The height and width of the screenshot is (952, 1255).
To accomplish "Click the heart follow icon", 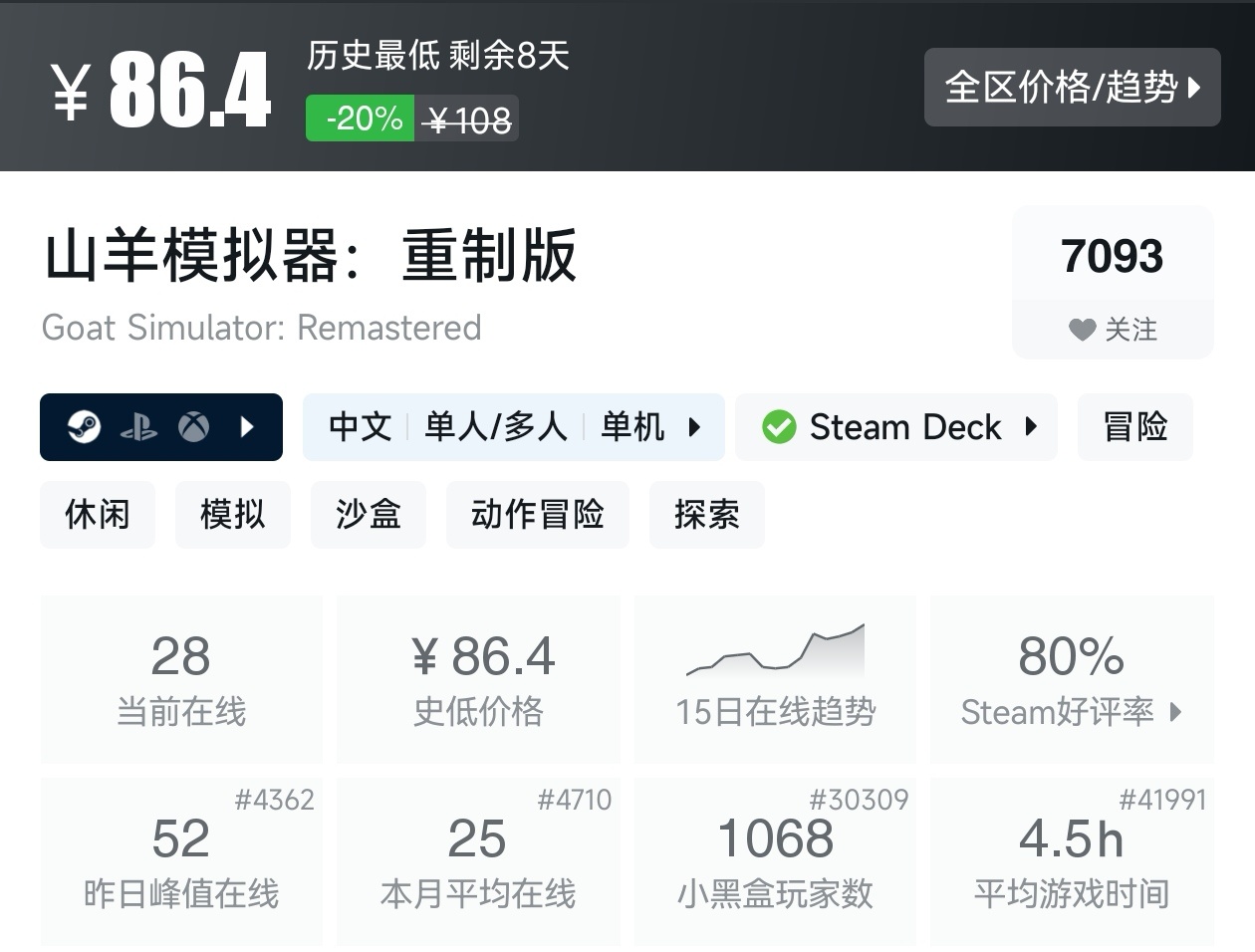I will pyautogui.click(x=1082, y=330).
